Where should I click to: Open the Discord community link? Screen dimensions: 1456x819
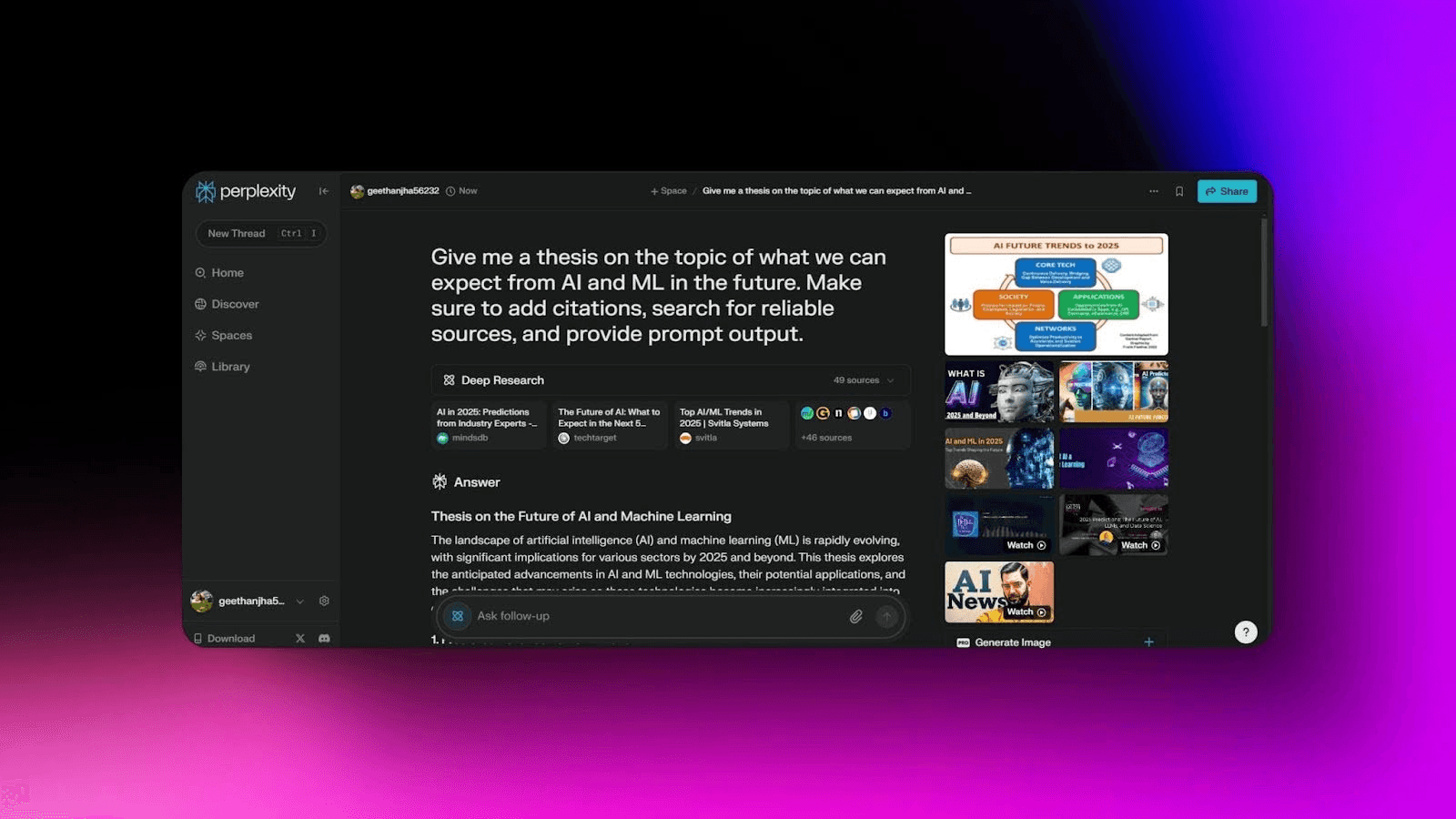point(324,639)
